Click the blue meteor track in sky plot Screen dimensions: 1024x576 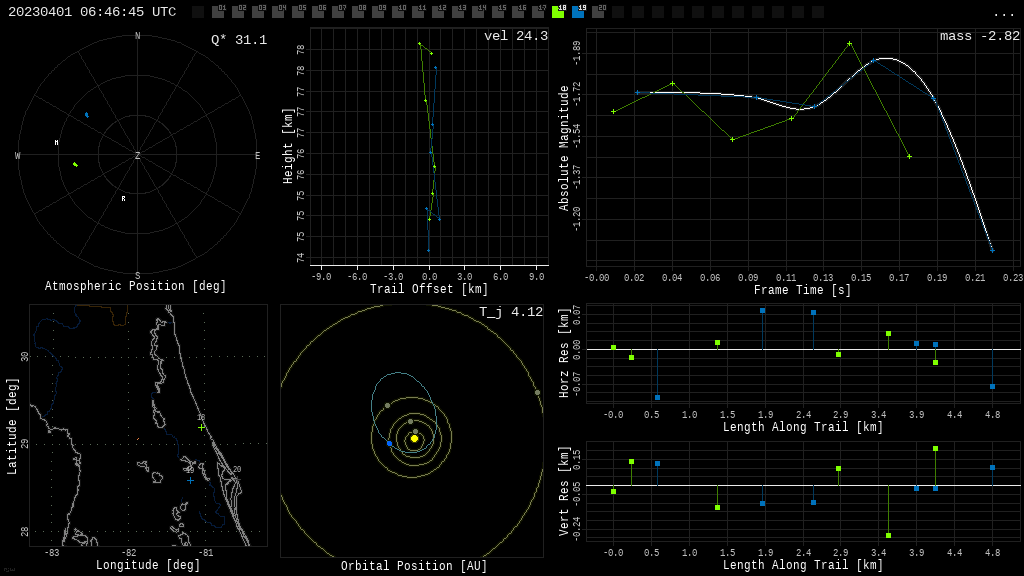pyautogui.click(x=86, y=115)
